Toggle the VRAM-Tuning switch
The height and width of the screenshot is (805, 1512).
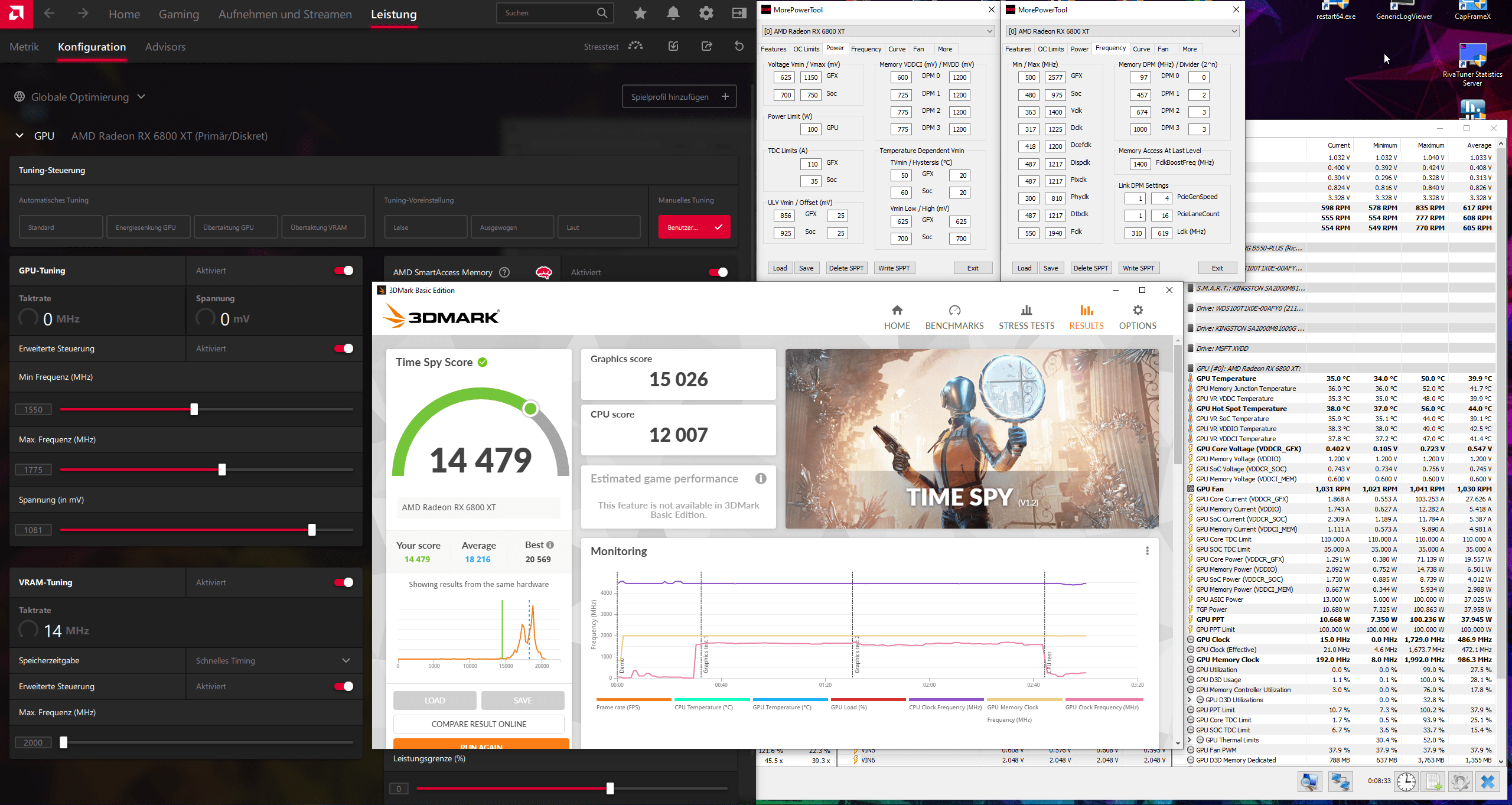pos(344,582)
